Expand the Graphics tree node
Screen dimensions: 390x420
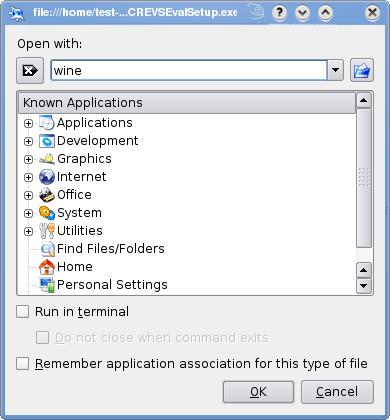click(28, 159)
